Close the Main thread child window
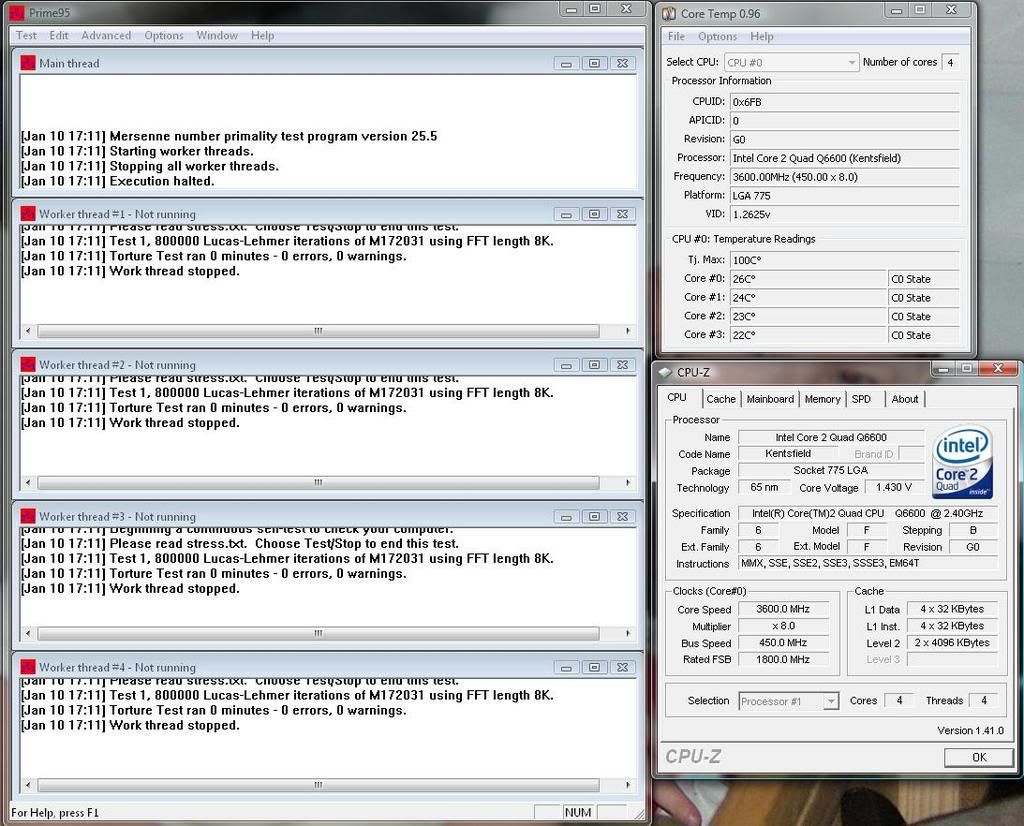The width and height of the screenshot is (1024, 826). point(622,63)
